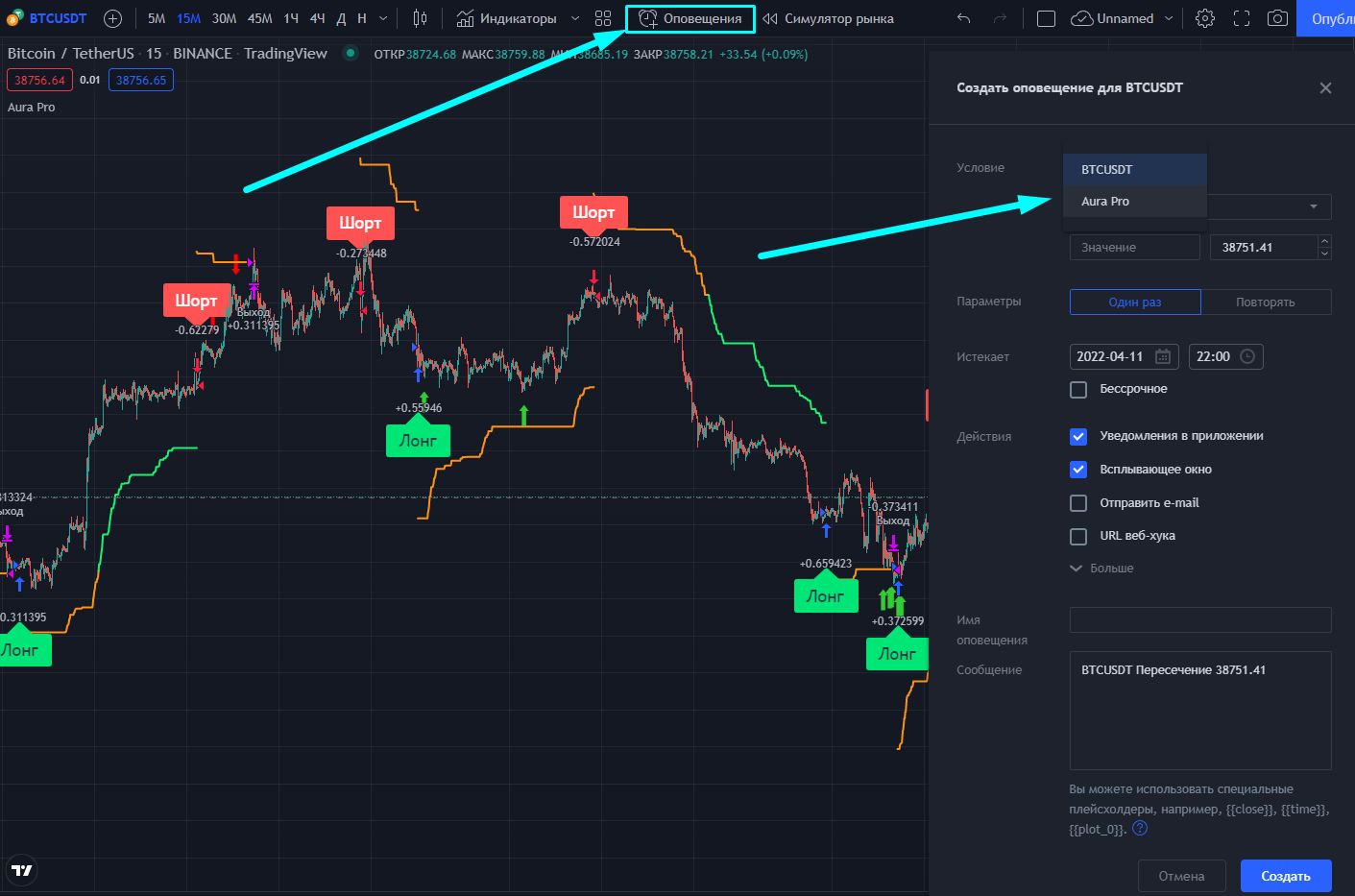Image resolution: width=1355 pixels, height=896 pixels.
Task: Select the 15M timeframe
Action: pos(188,18)
